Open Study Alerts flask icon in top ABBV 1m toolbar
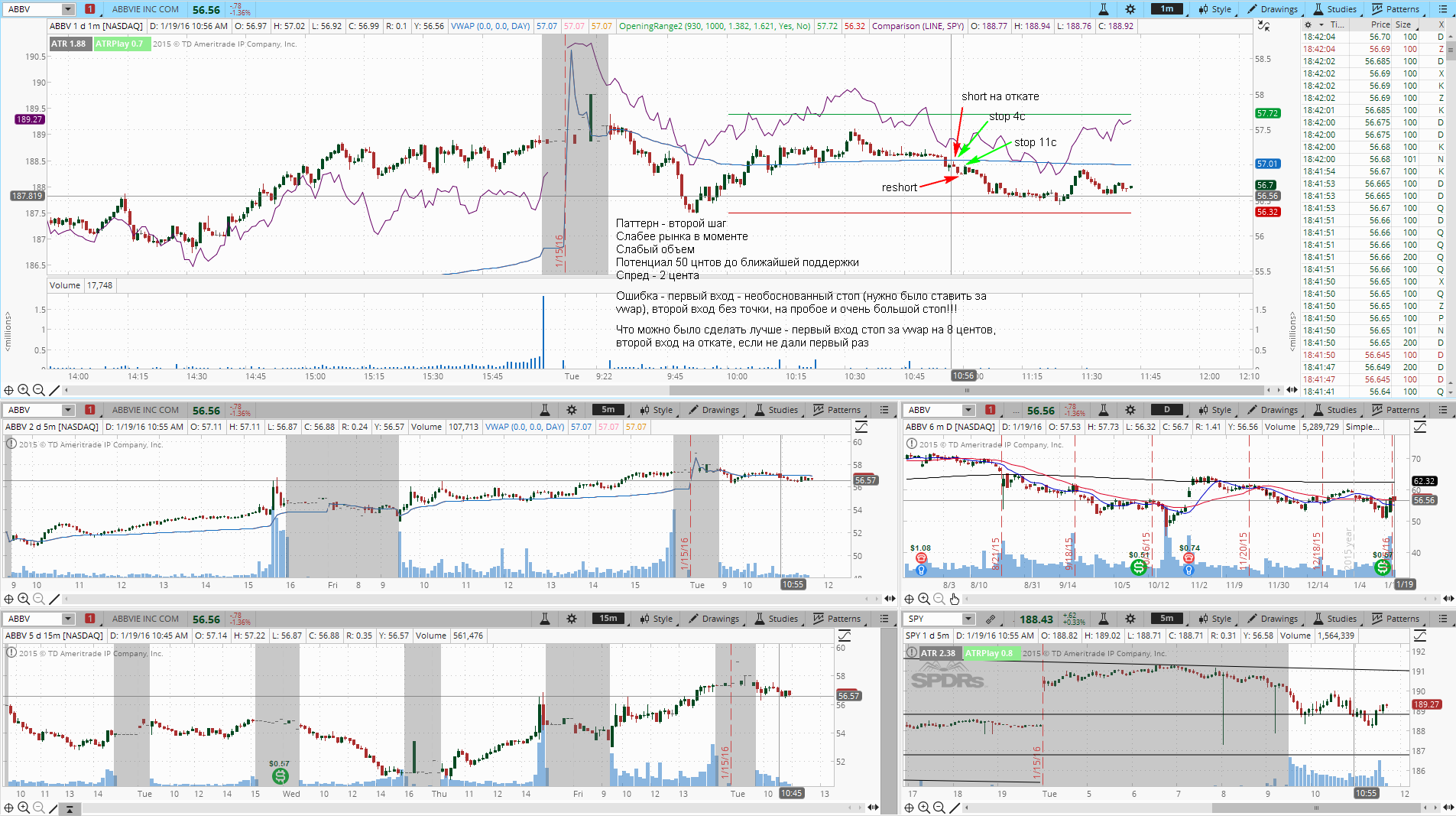Screen dimensions: 1456x816 click(x=1103, y=9)
